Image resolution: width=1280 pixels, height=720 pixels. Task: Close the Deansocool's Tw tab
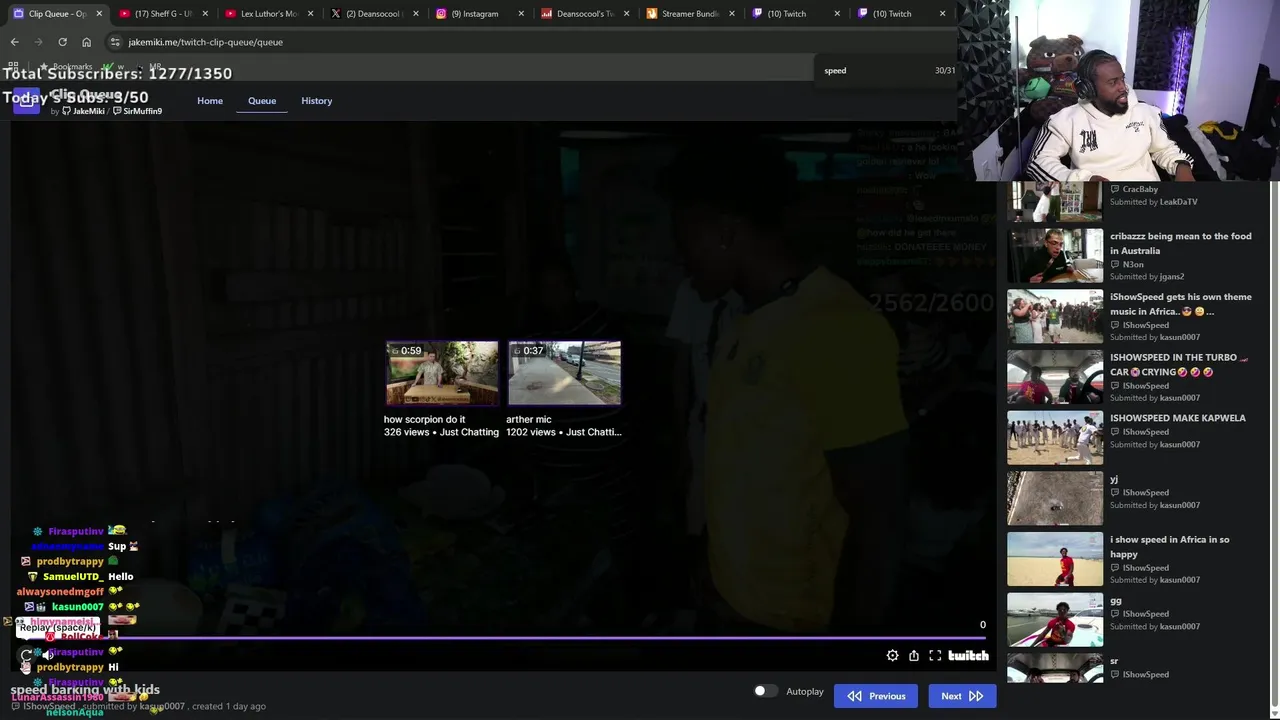pyautogui.click(x=627, y=14)
